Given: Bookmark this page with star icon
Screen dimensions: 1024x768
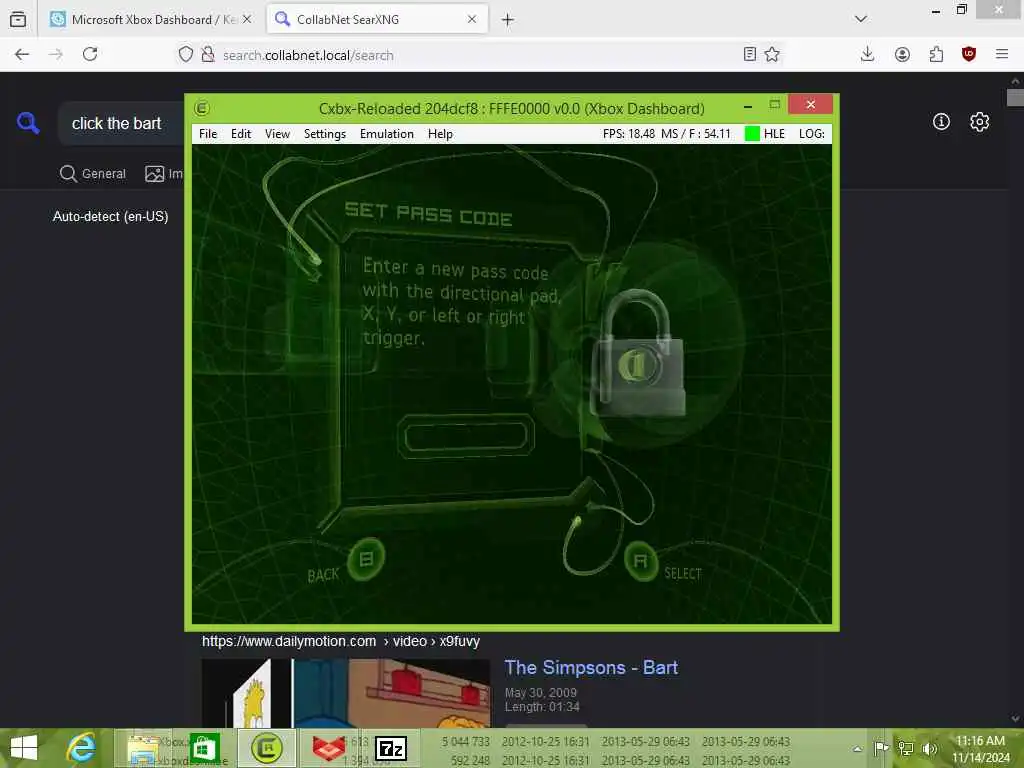Looking at the screenshot, I should 772,54.
